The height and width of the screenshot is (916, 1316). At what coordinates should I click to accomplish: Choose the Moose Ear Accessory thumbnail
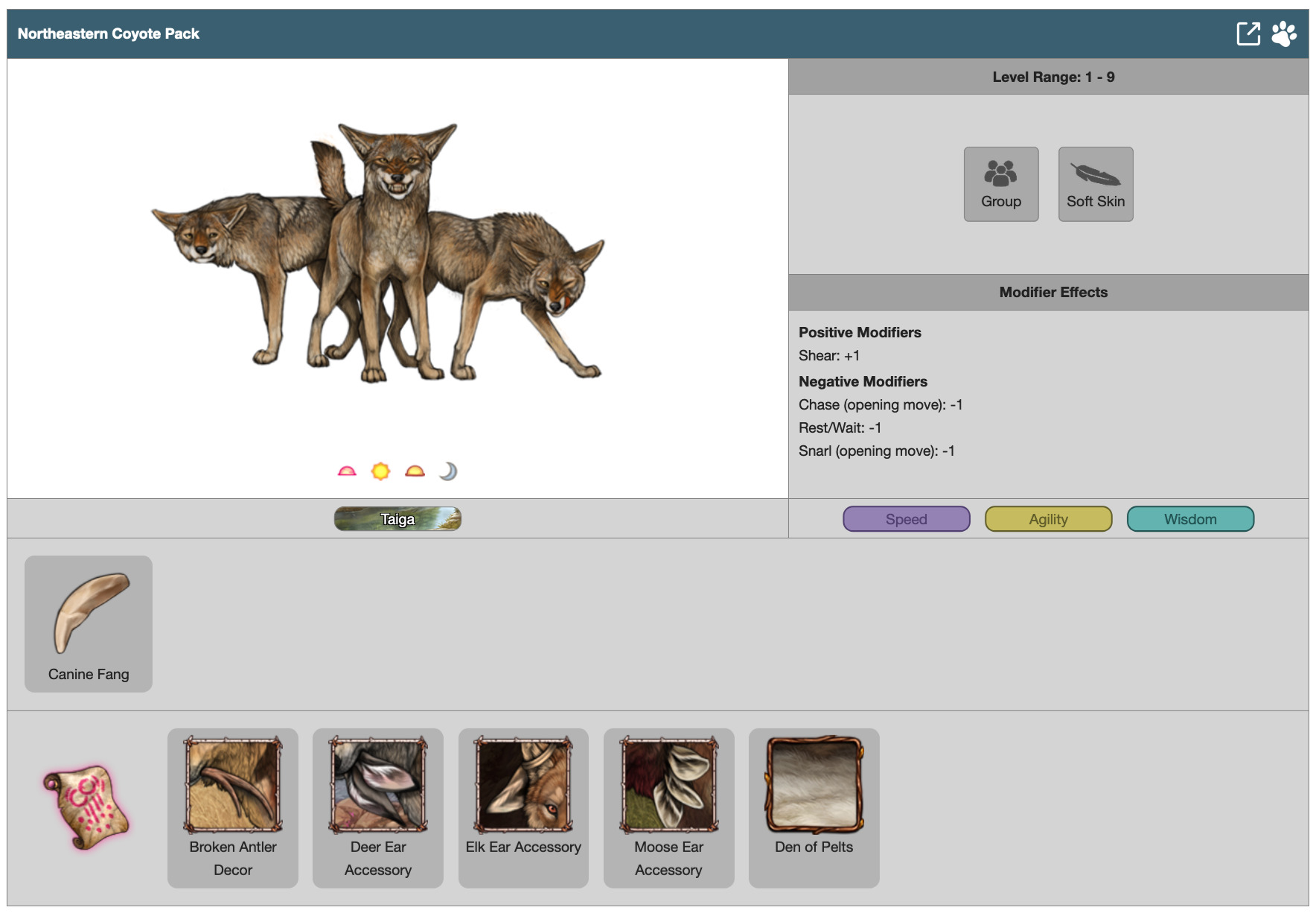[x=668, y=785]
